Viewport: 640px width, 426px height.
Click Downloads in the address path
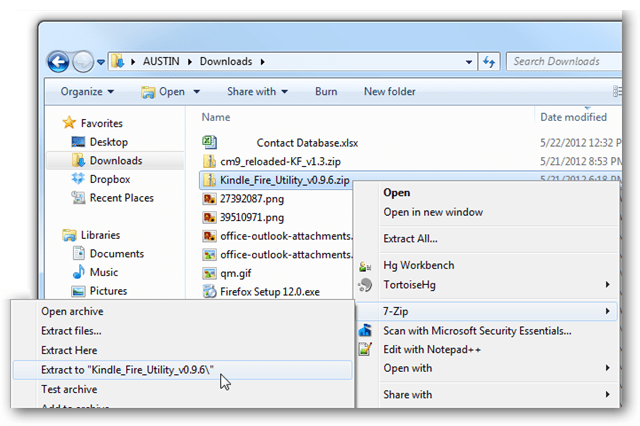[226, 62]
